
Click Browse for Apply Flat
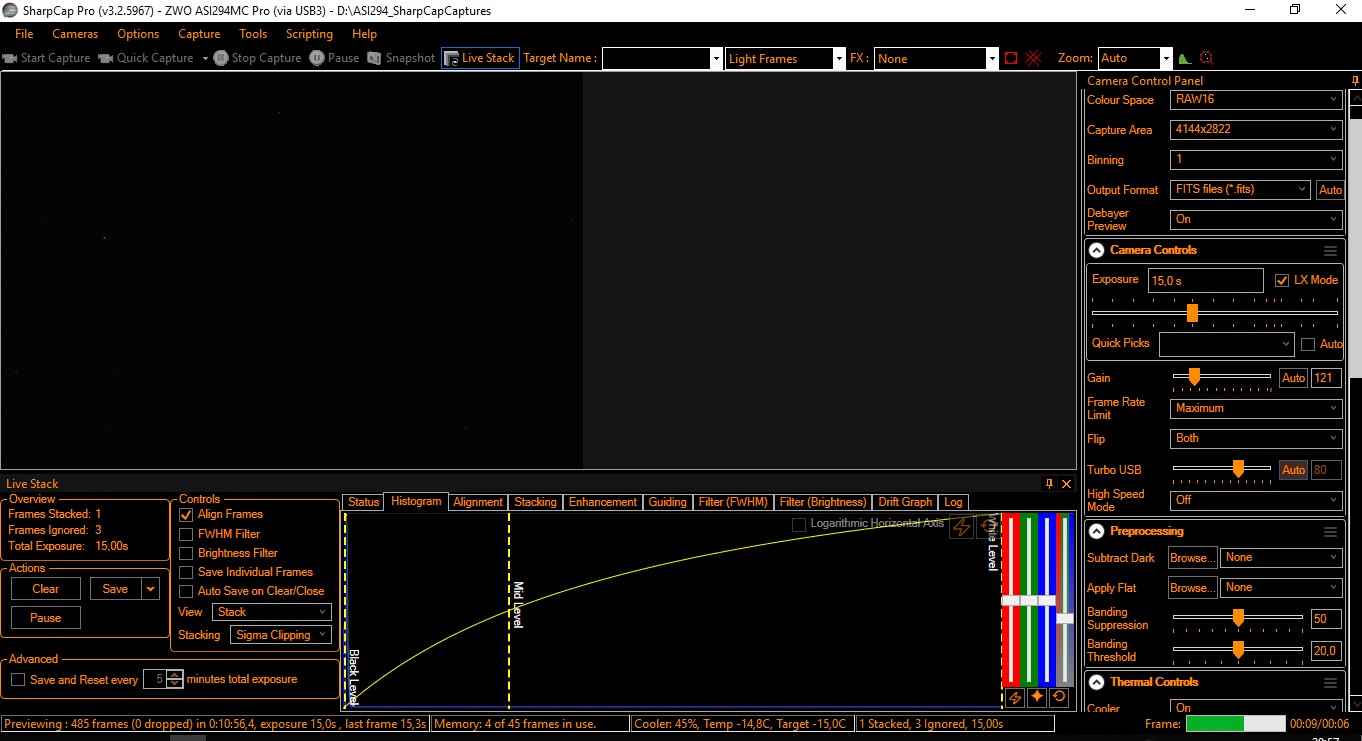(1192, 588)
